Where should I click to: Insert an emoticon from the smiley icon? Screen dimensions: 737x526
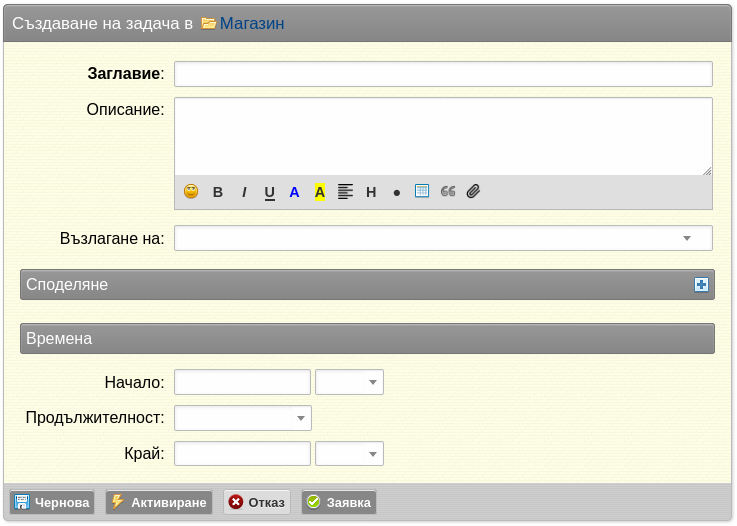coord(191,192)
